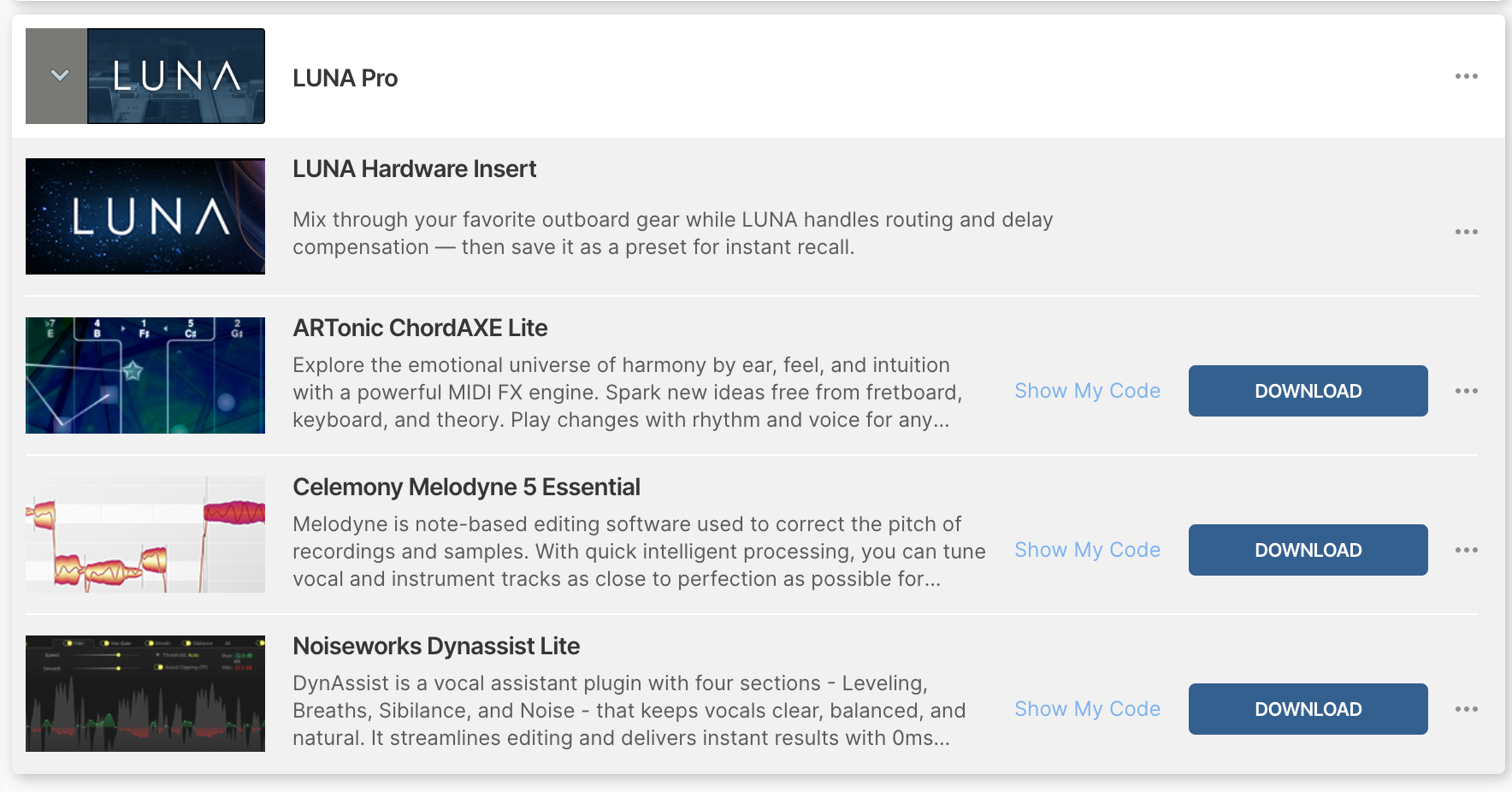Show My Code for ARTonic ChordAXE Lite
Viewport: 1512px width, 792px height.
point(1087,391)
